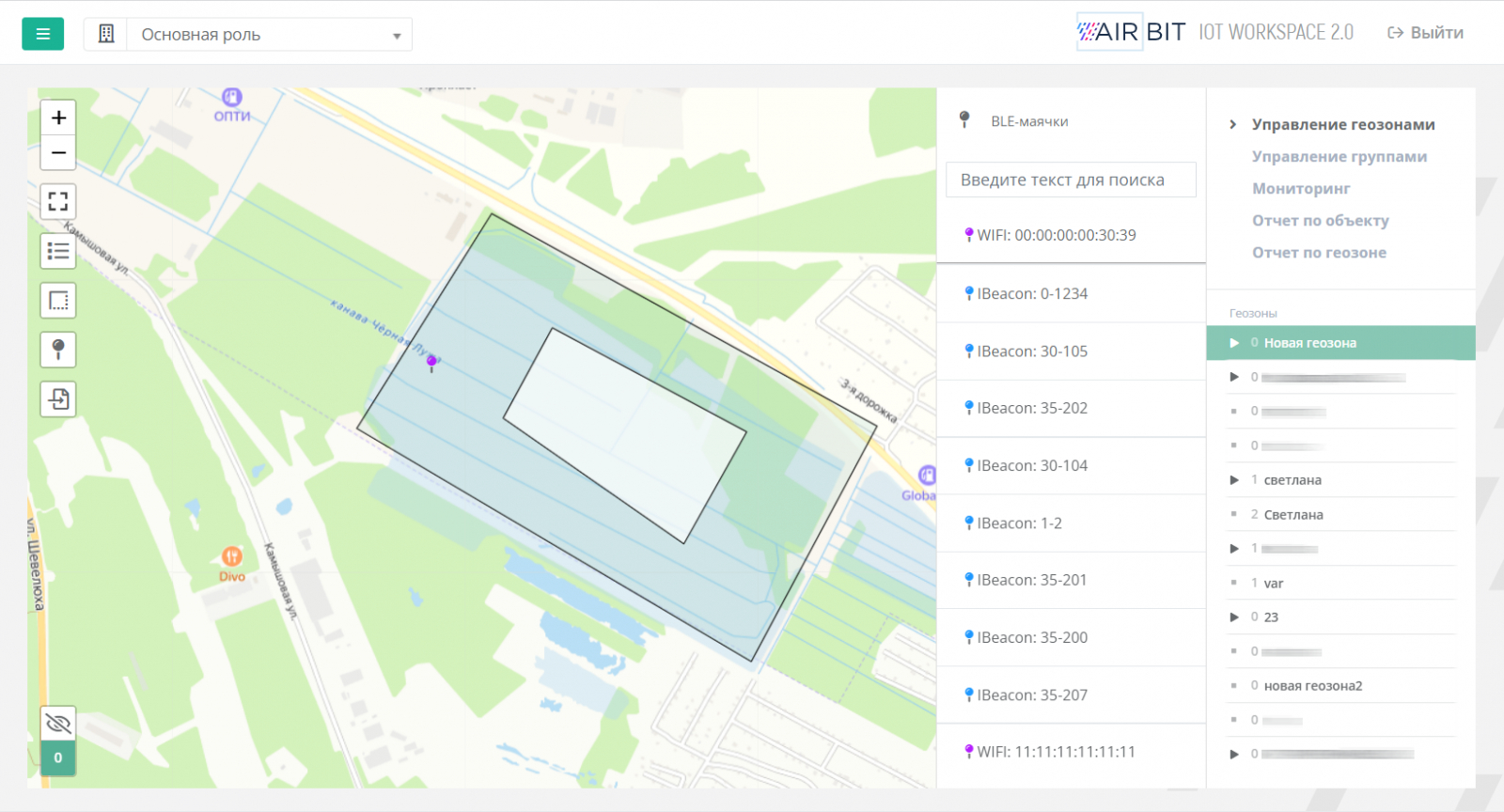Select the светлана geozone with count 1
The height and width of the screenshot is (812, 1504).
pyautogui.click(x=1341, y=480)
